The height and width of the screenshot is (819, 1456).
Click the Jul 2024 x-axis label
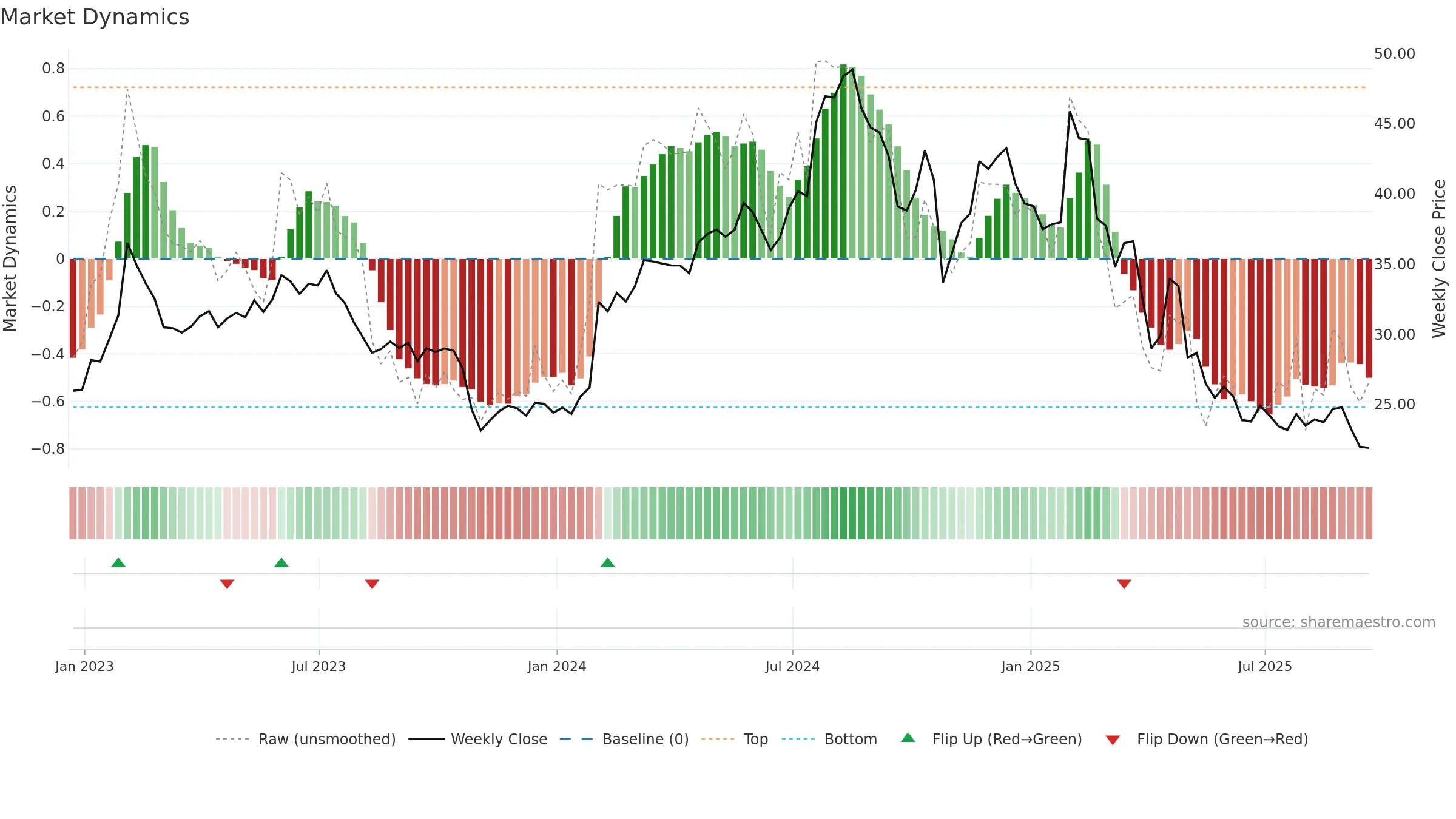pos(792,666)
